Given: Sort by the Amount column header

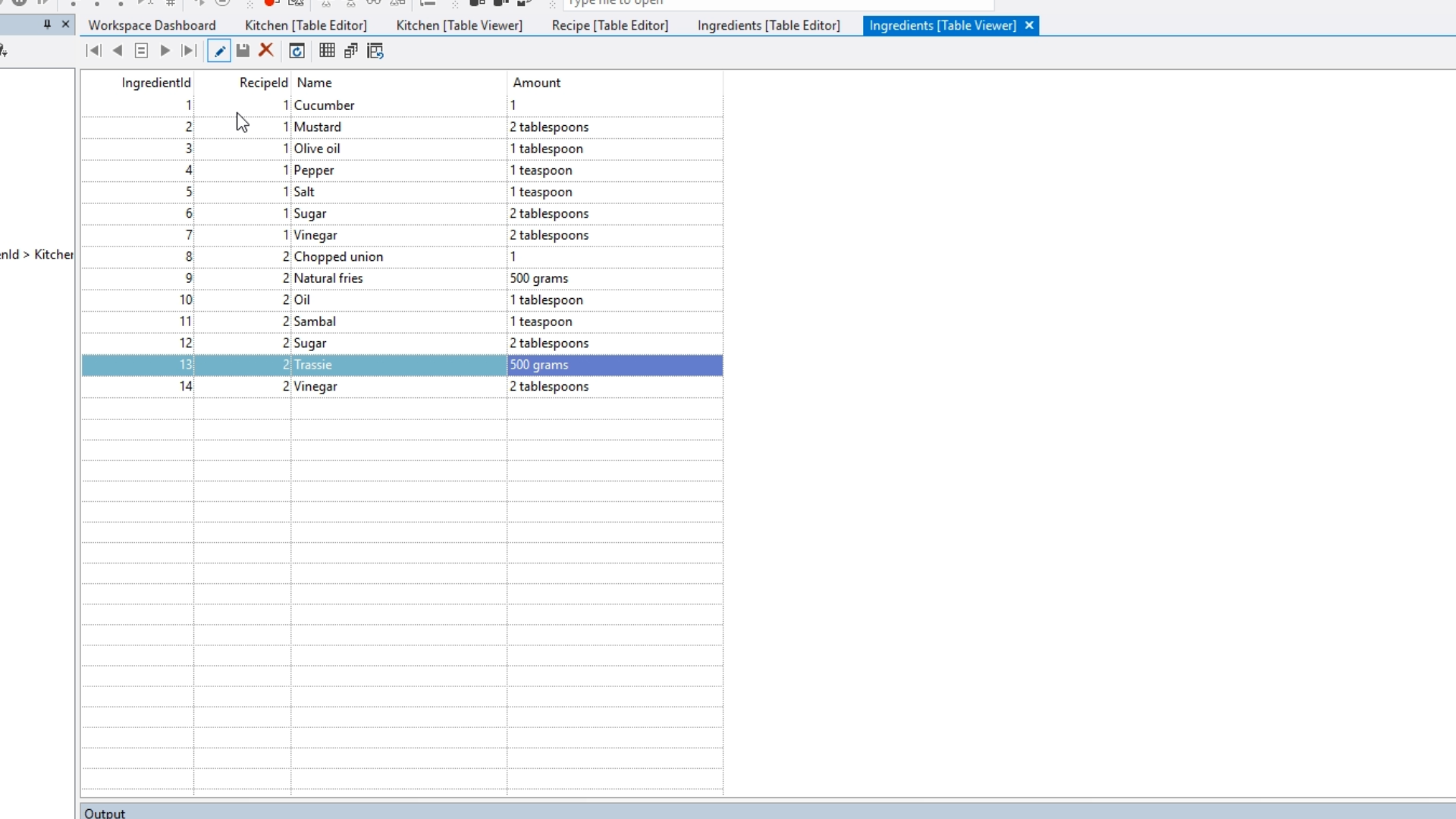Looking at the screenshot, I should 536,83.
